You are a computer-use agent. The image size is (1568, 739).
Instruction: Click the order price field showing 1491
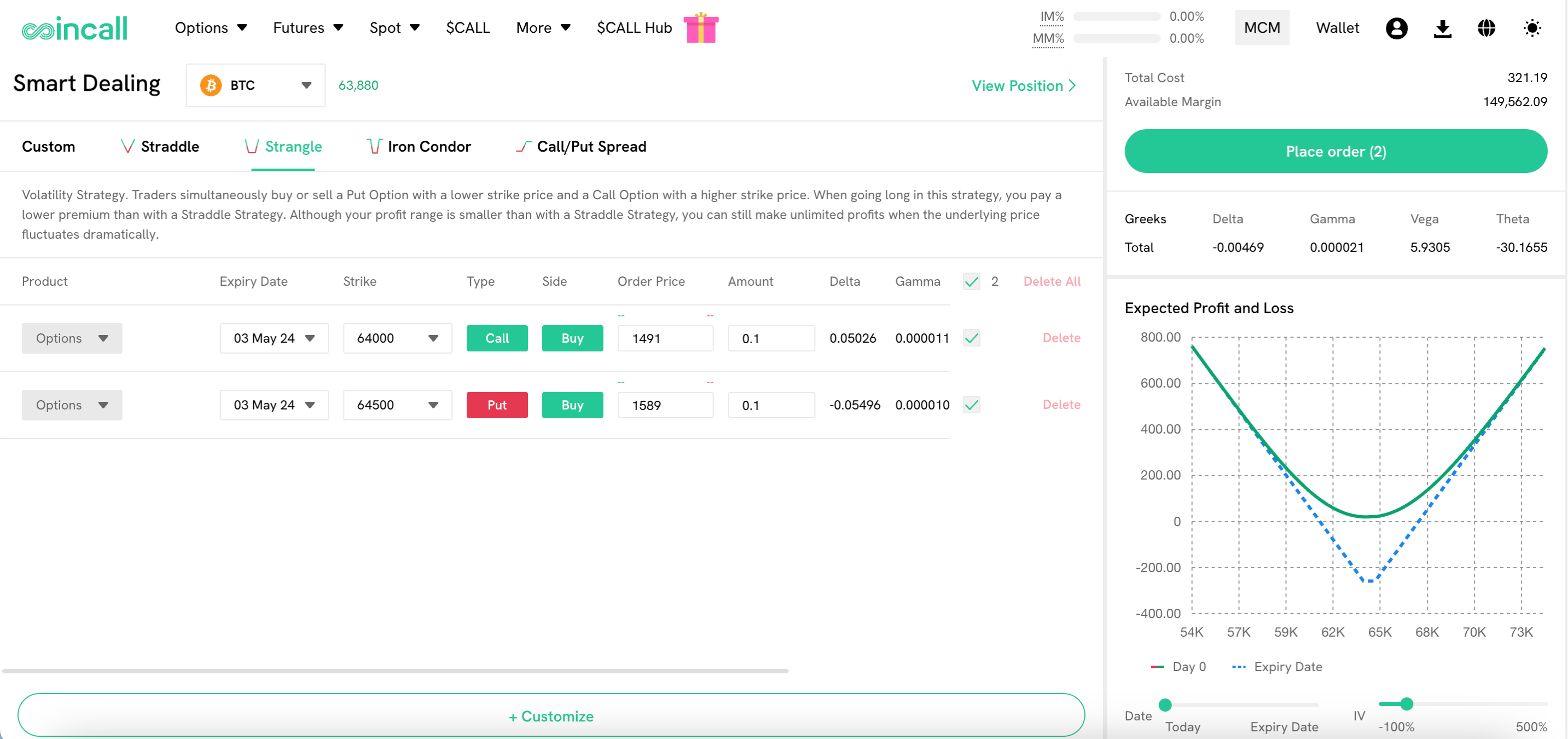665,338
